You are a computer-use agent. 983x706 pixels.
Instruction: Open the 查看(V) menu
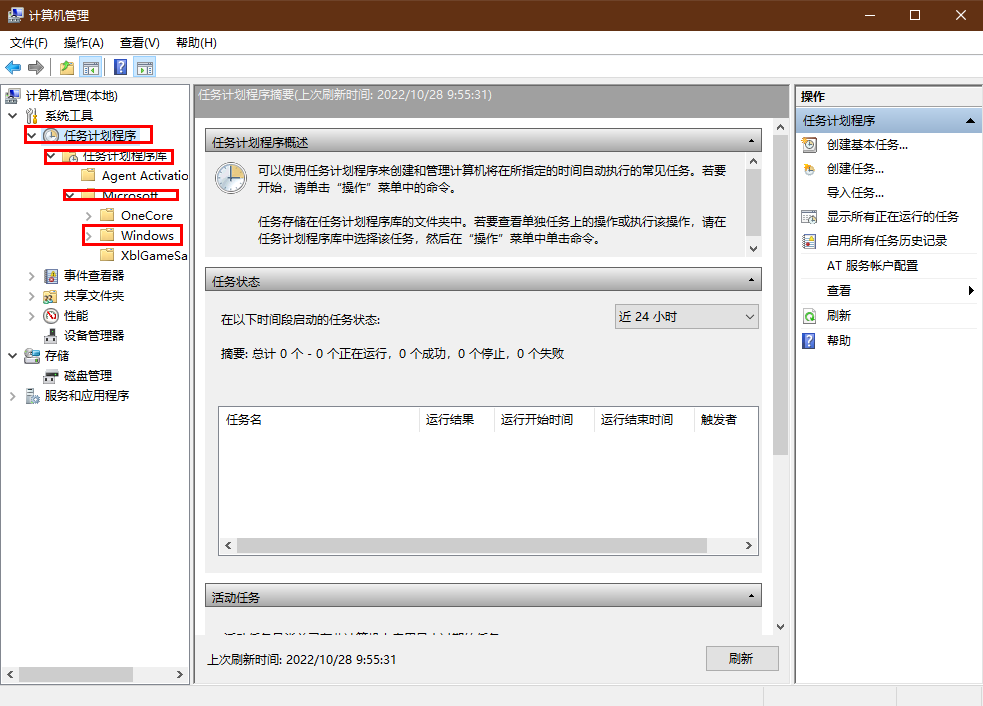(140, 43)
